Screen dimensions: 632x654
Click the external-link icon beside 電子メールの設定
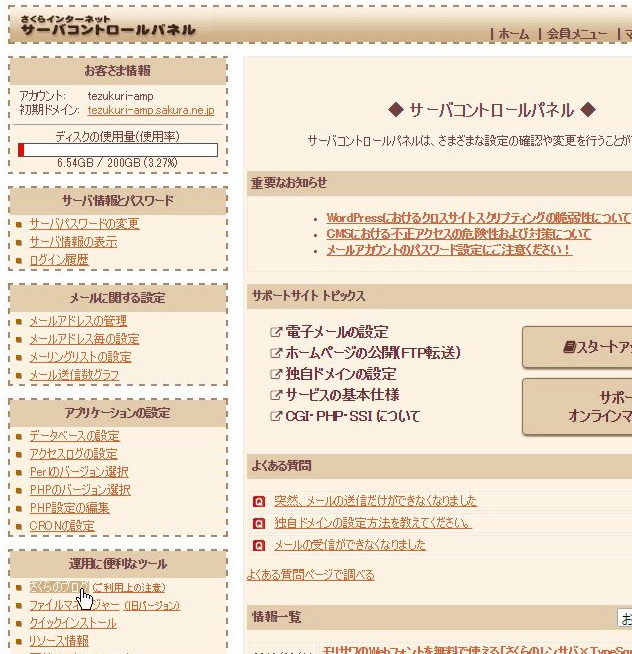(x=277, y=333)
